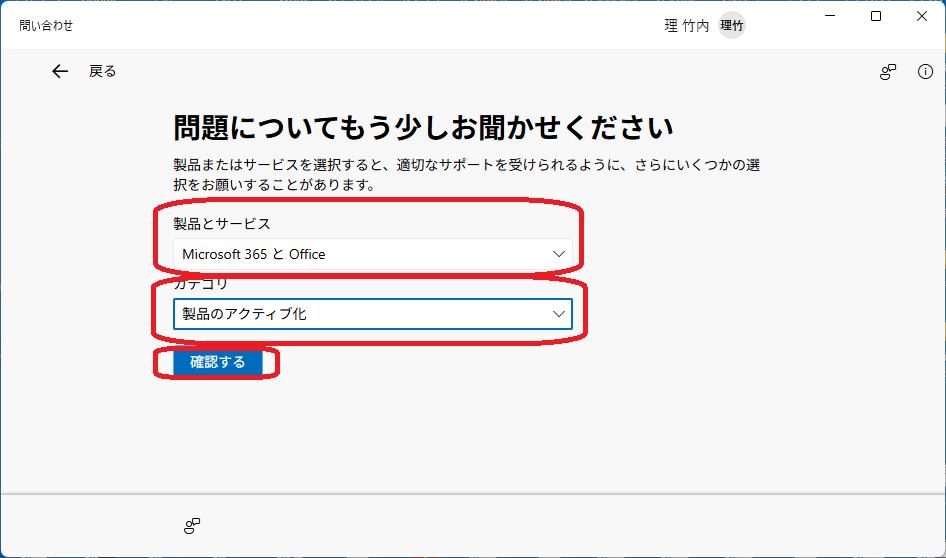Click chevron arrow of 製品のアクティブ化 combo box
Screen dimensions: 946x558
pyautogui.click(x=559, y=314)
